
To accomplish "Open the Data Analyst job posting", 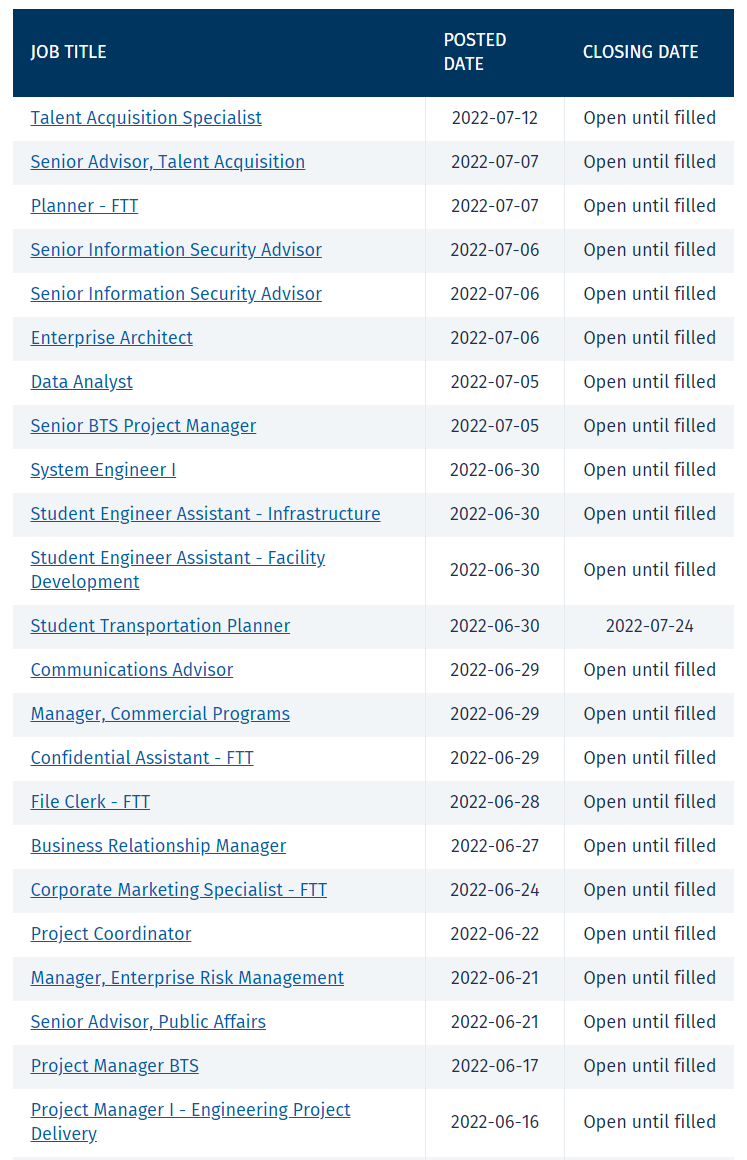I will 81,382.
